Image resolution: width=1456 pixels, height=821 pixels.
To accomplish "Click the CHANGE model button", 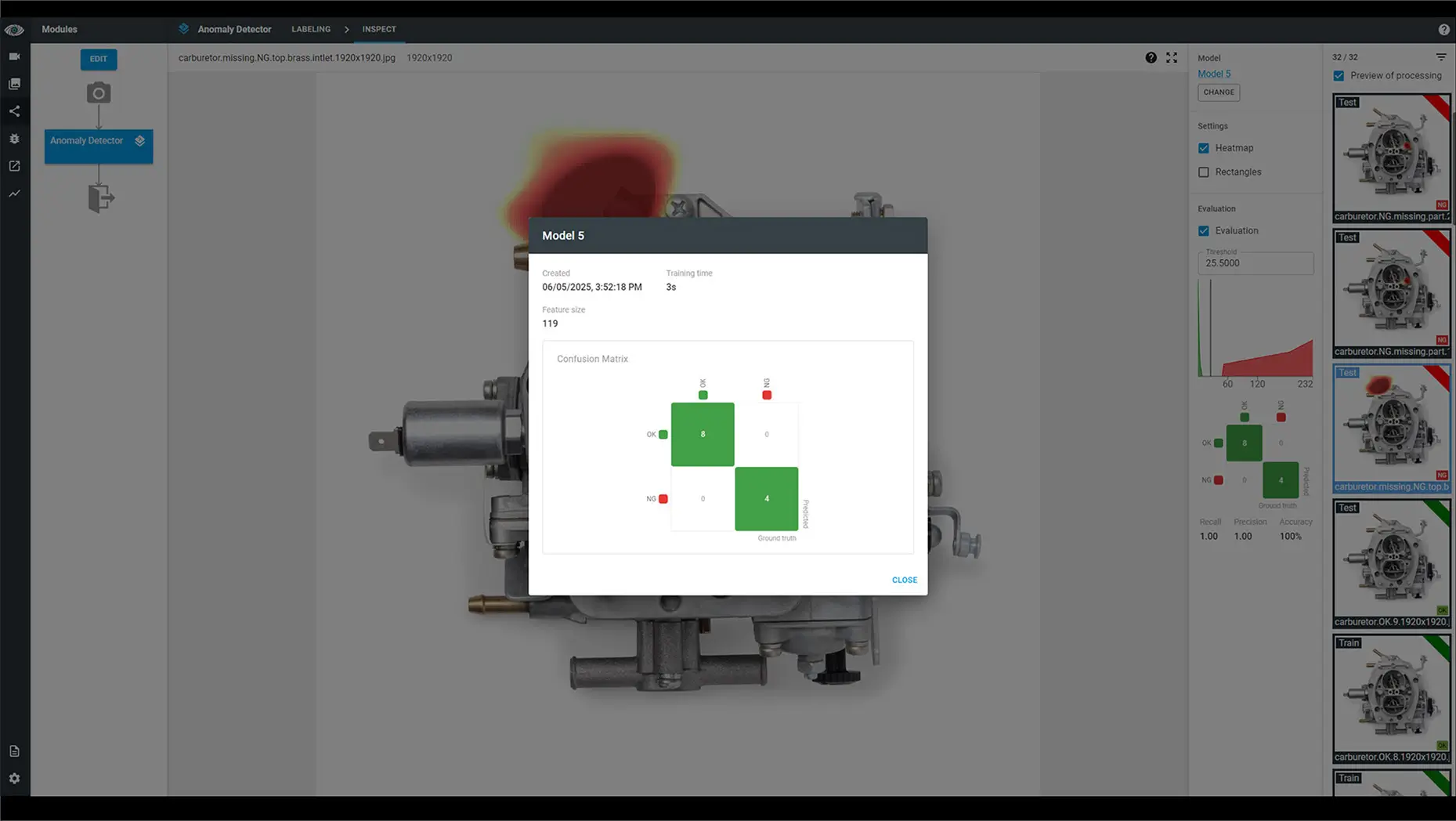I will point(1219,92).
